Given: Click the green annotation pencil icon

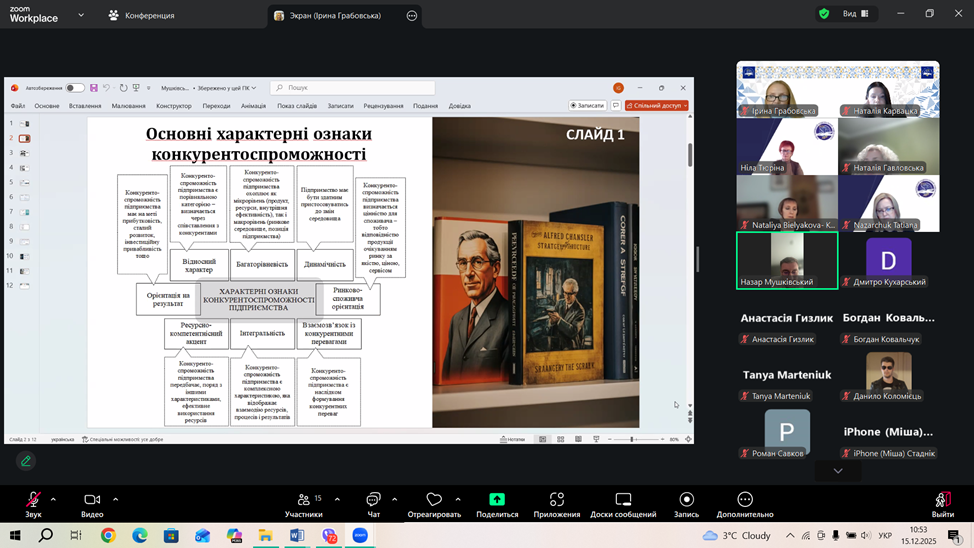Looking at the screenshot, I should [x=26, y=461].
